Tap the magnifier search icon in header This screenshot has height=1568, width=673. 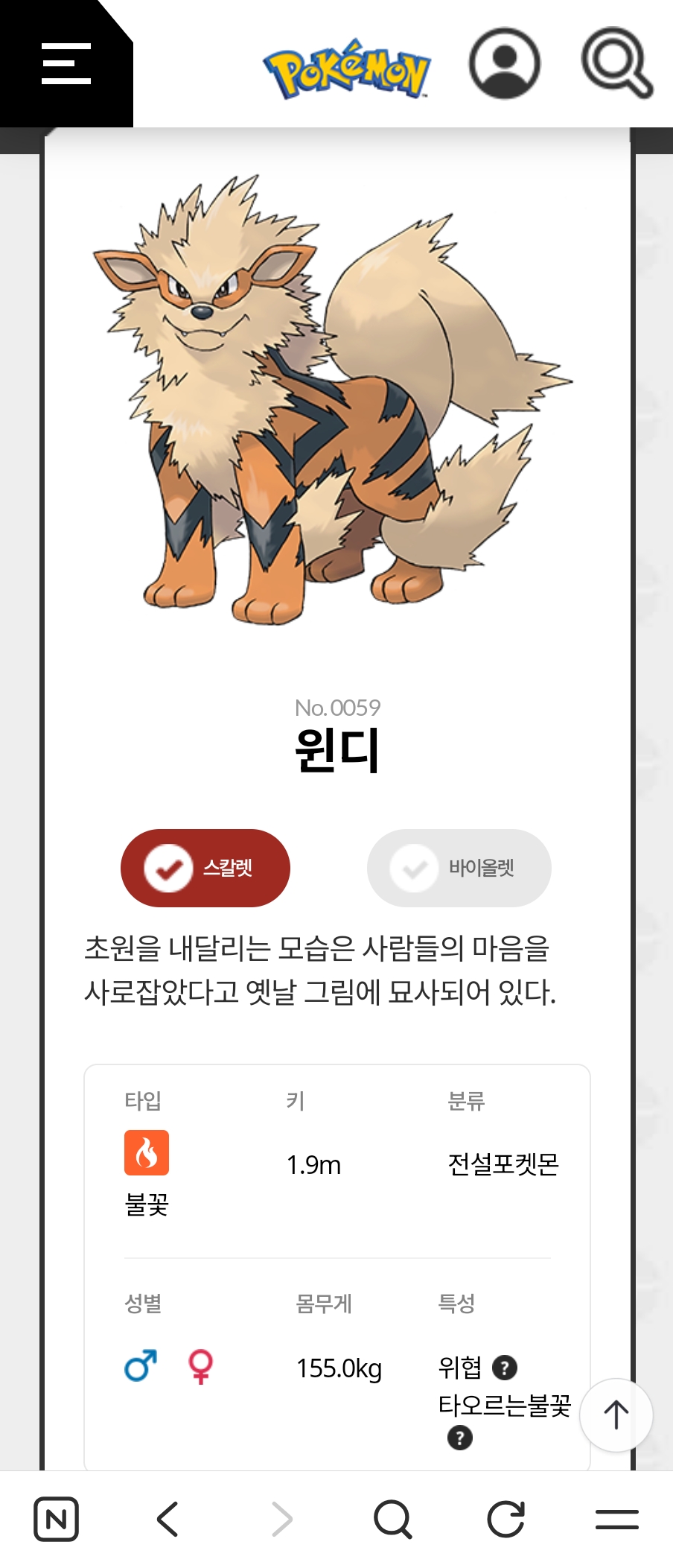(617, 63)
